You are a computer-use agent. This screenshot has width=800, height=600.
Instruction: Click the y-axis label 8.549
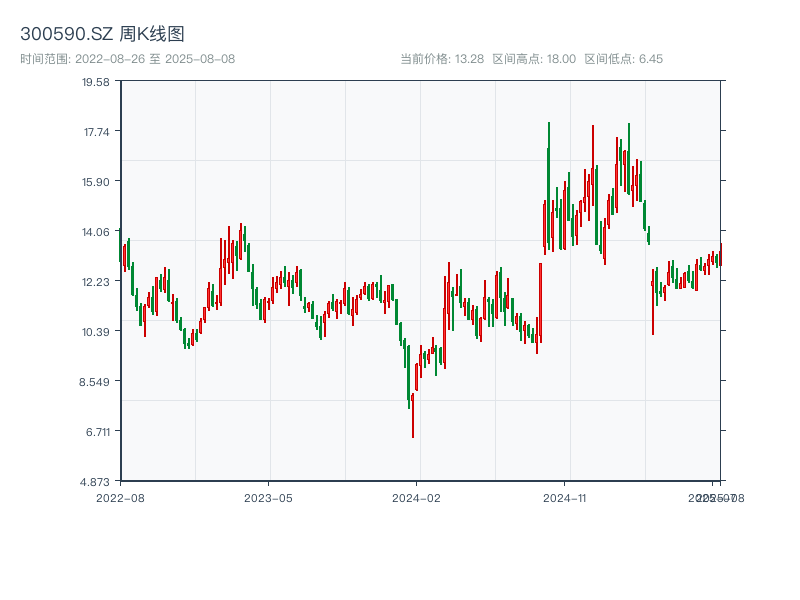click(x=94, y=382)
